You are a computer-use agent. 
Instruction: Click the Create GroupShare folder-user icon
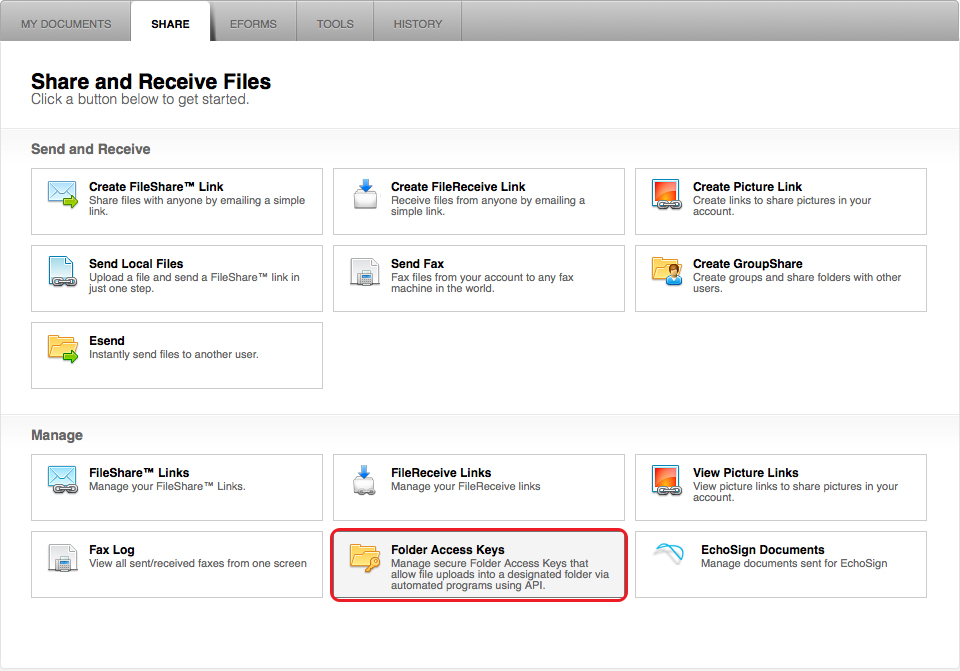(667, 271)
